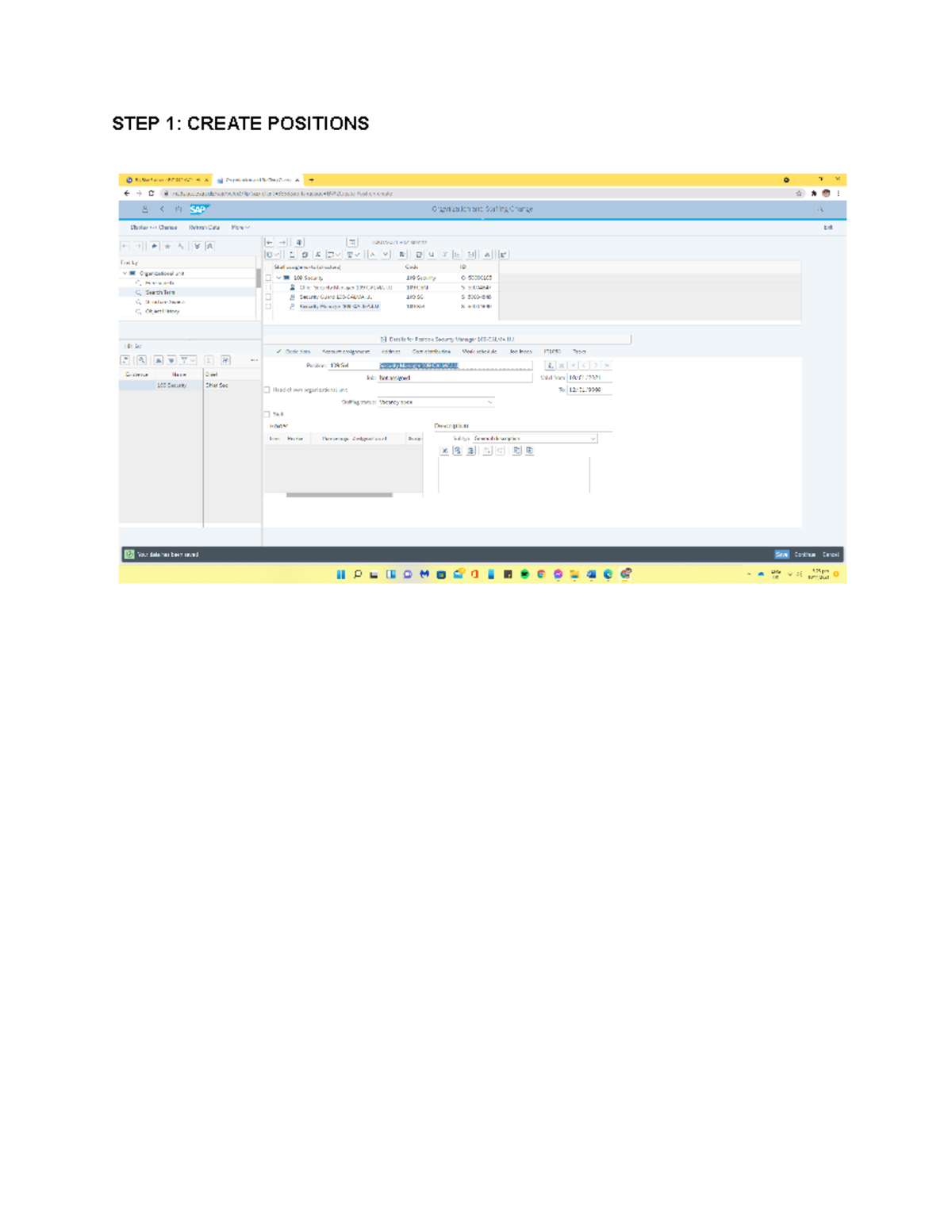Enable the Head of own organizational unit checkbox
Screen dimensions: 952x1232
pos(267,390)
